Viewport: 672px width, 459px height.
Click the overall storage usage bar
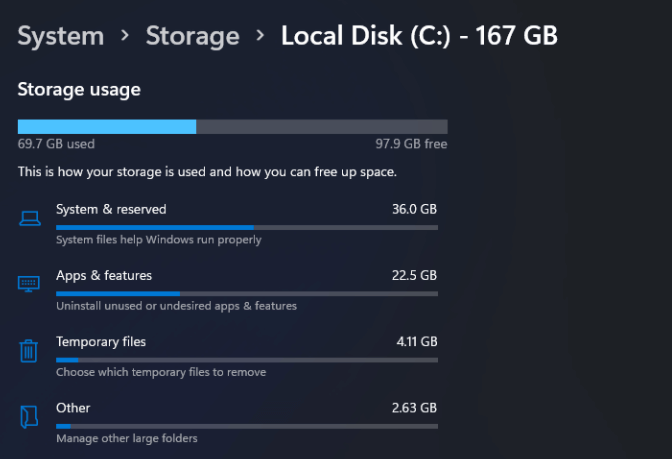[x=232, y=127]
